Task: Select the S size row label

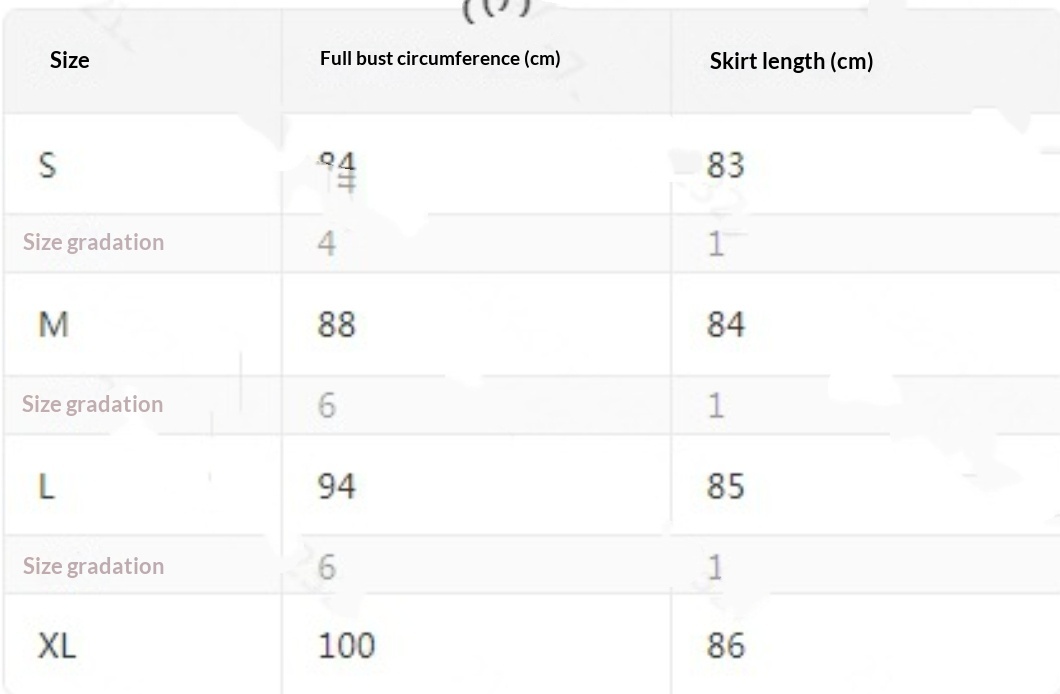Action: click(x=47, y=165)
